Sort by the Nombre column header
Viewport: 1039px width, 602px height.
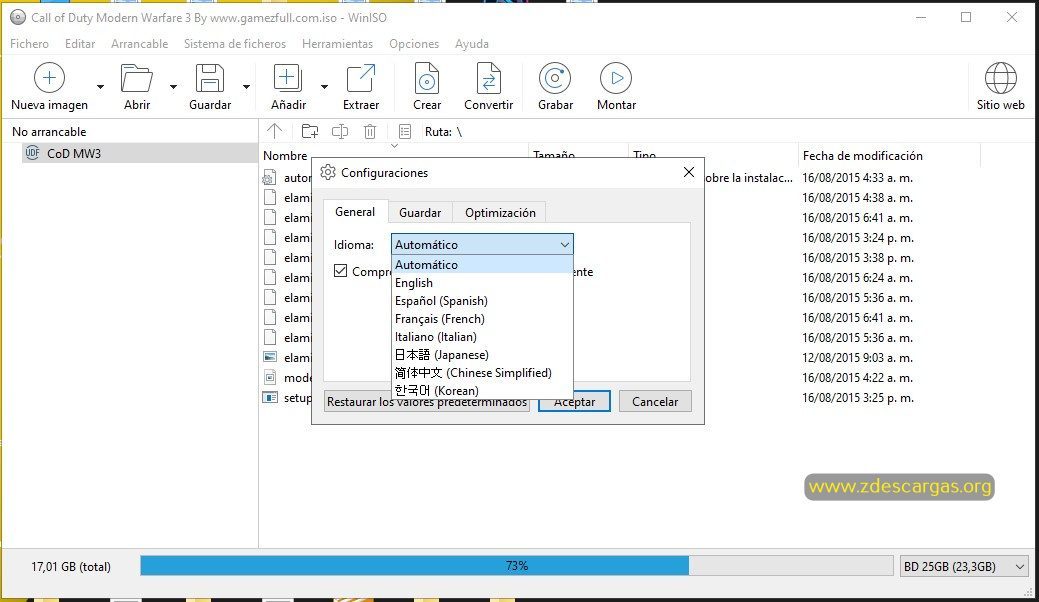(286, 156)
